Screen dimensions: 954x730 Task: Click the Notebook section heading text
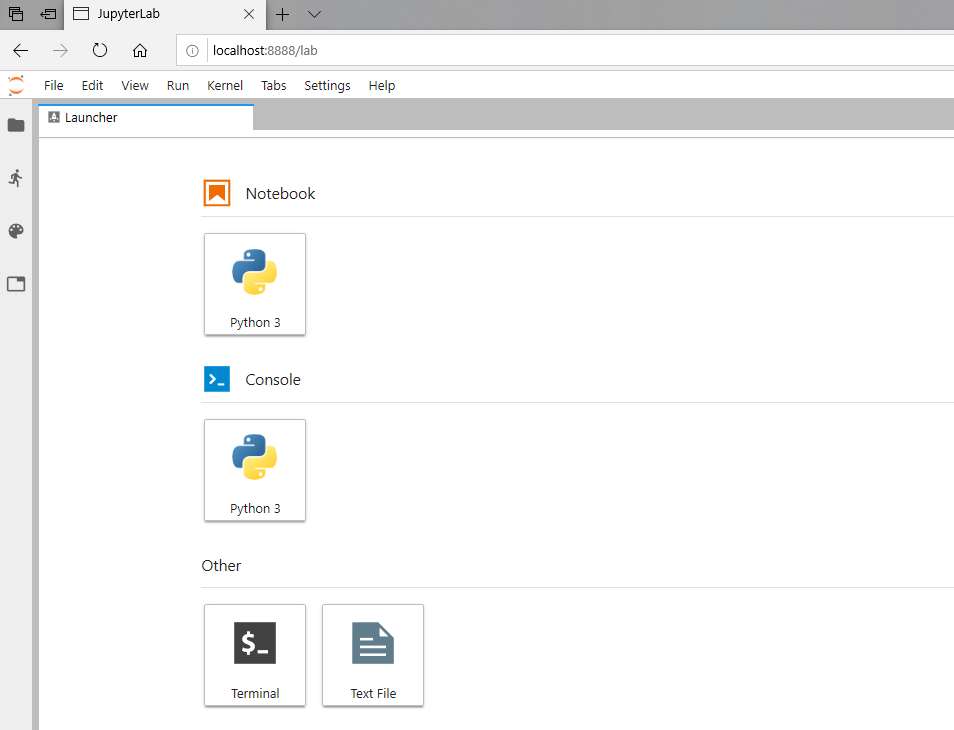[280, 193]
